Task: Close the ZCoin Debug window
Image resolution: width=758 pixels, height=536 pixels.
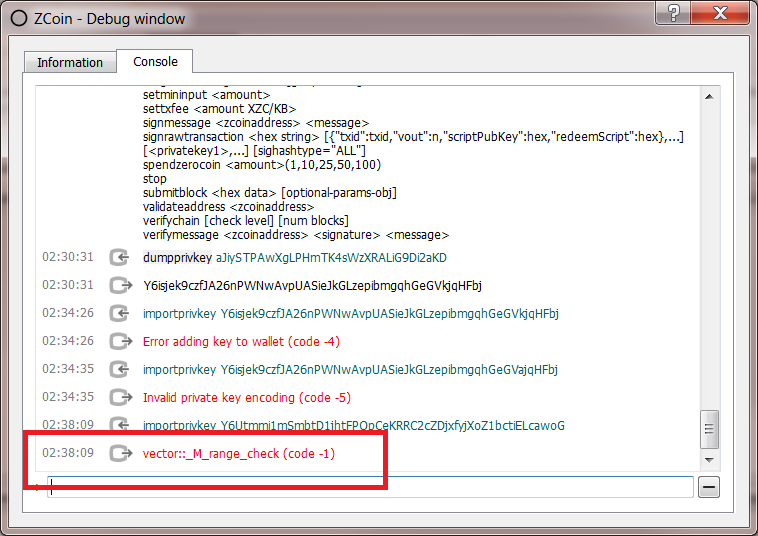Action: [x=720, y=12]
